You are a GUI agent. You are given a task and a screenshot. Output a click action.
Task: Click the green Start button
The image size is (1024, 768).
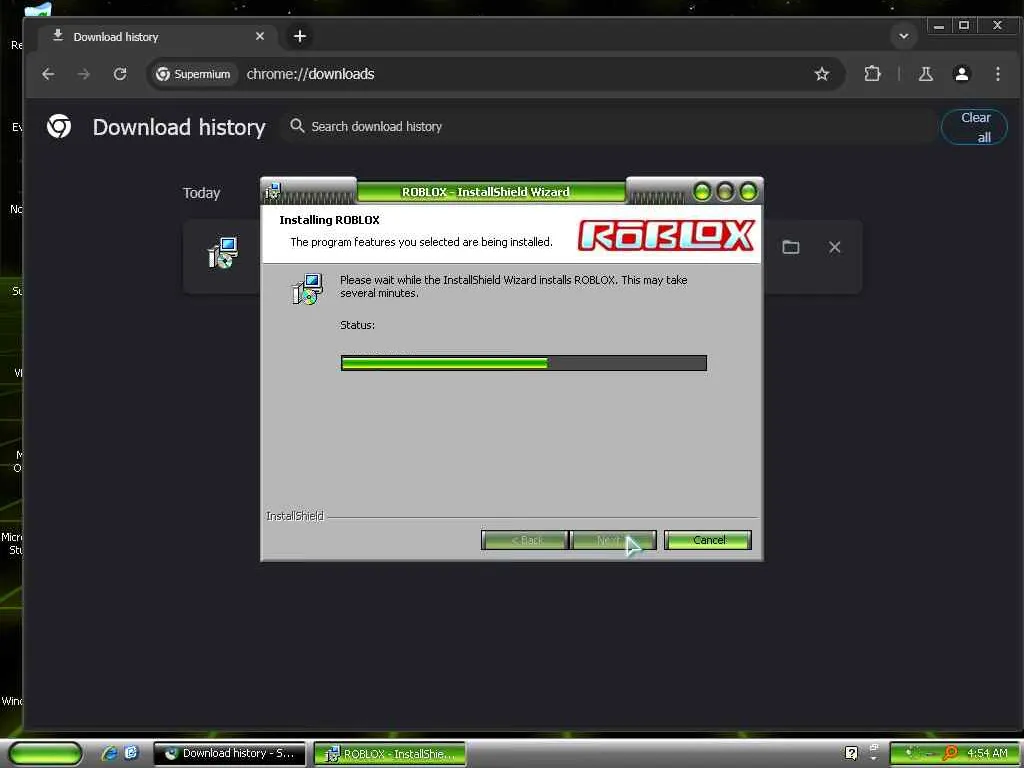click(x=45, y=753)
